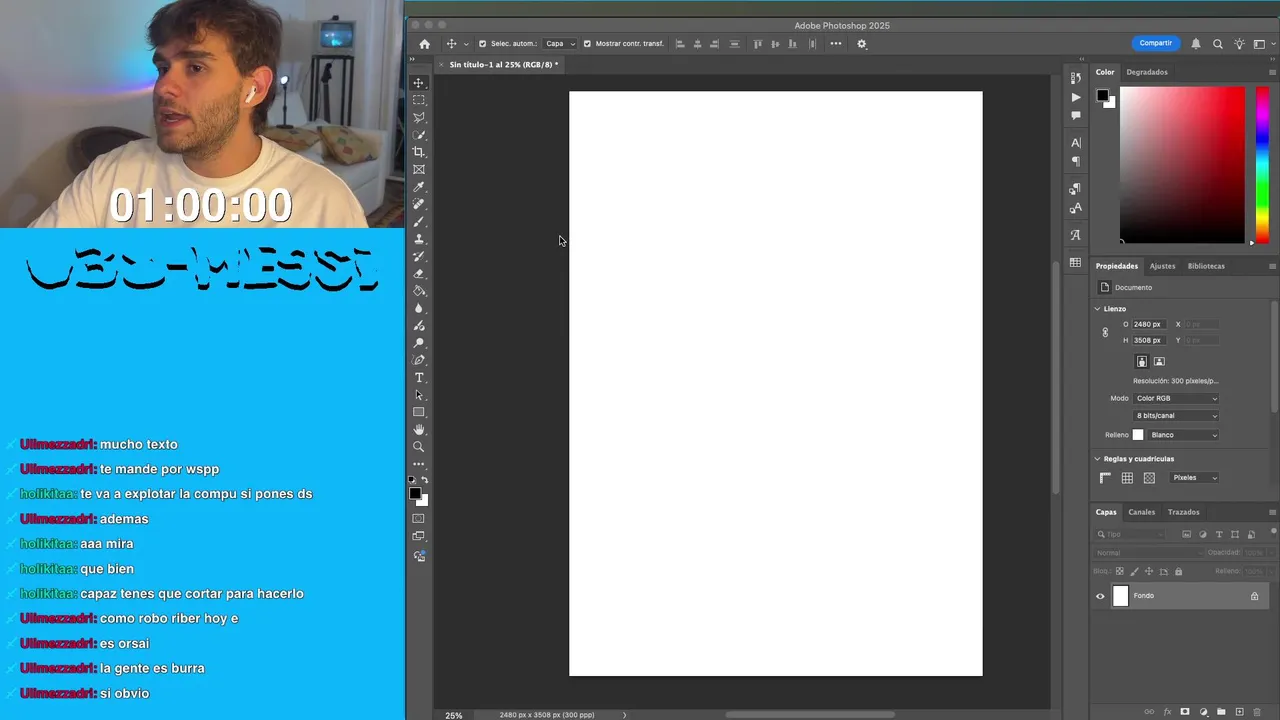Toggle the rulers icon in Reglas y cuadrículas

[x=1105, y=478]
